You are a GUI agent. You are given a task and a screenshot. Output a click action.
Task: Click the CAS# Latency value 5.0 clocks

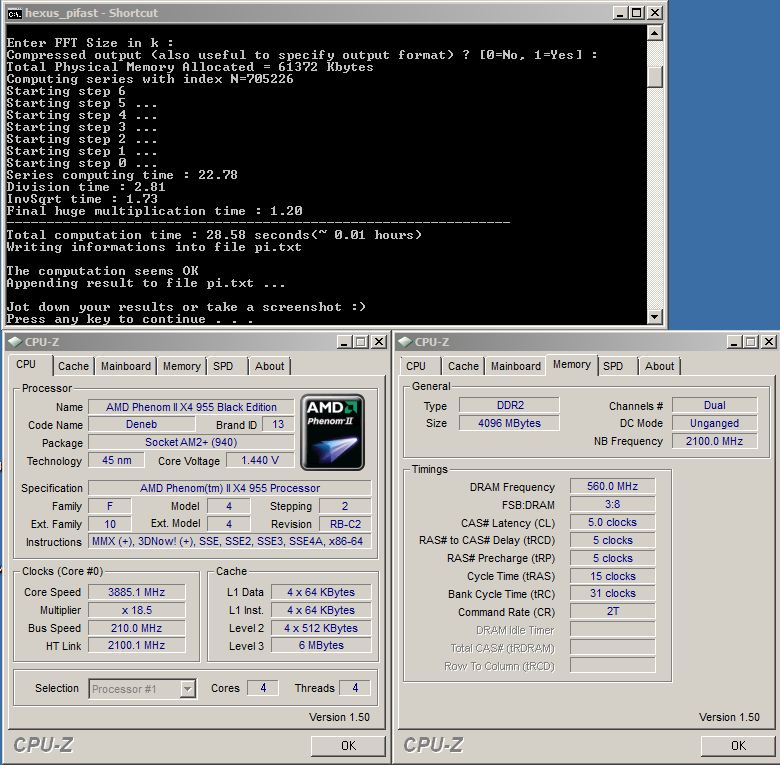612,522
